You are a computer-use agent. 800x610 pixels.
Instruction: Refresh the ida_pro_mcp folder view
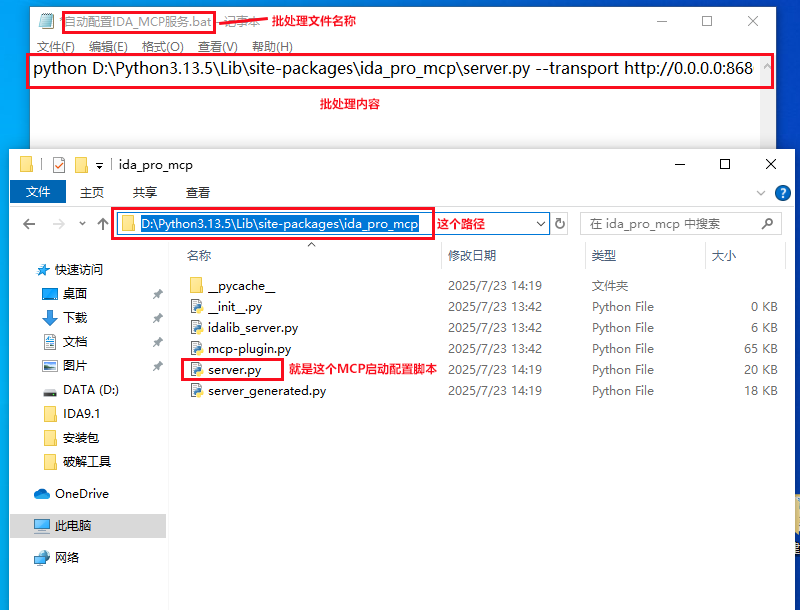(560, 224)
